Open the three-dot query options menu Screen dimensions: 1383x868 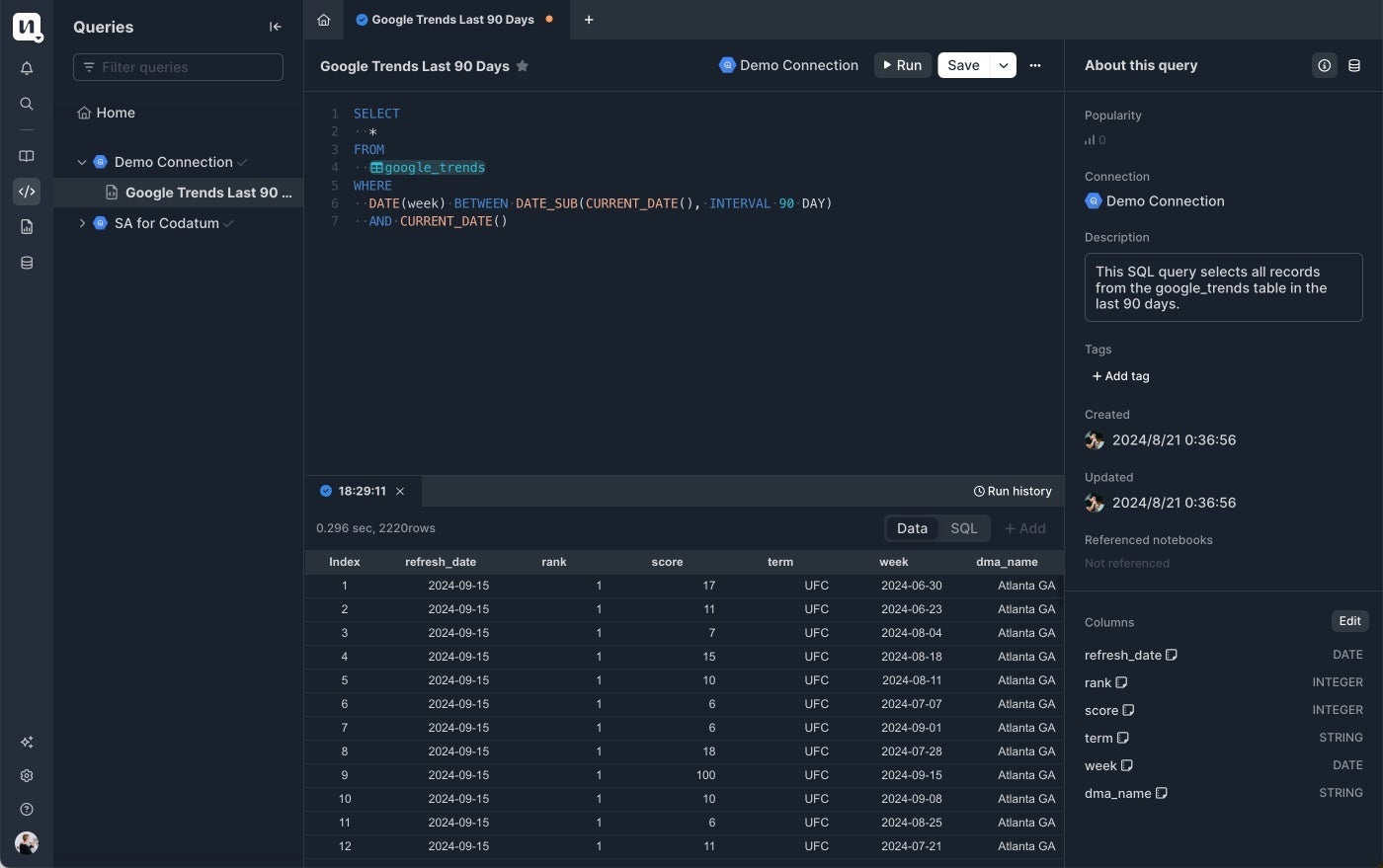click(x=1034, y=65)
